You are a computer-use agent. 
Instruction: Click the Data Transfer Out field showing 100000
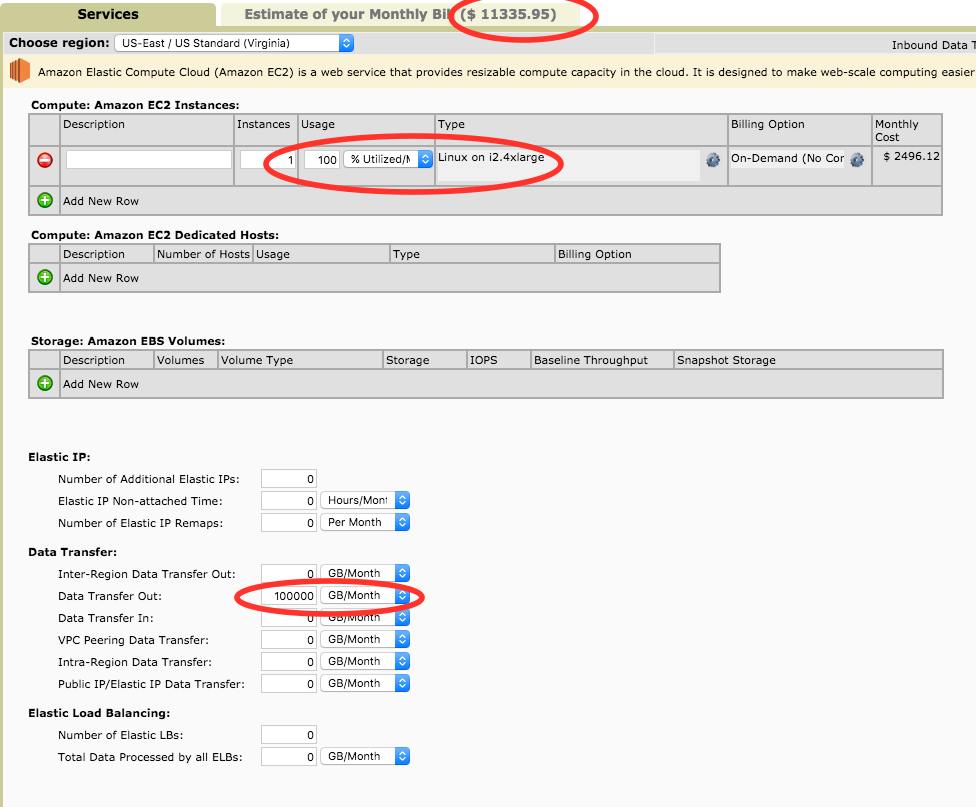click(289, 596)
